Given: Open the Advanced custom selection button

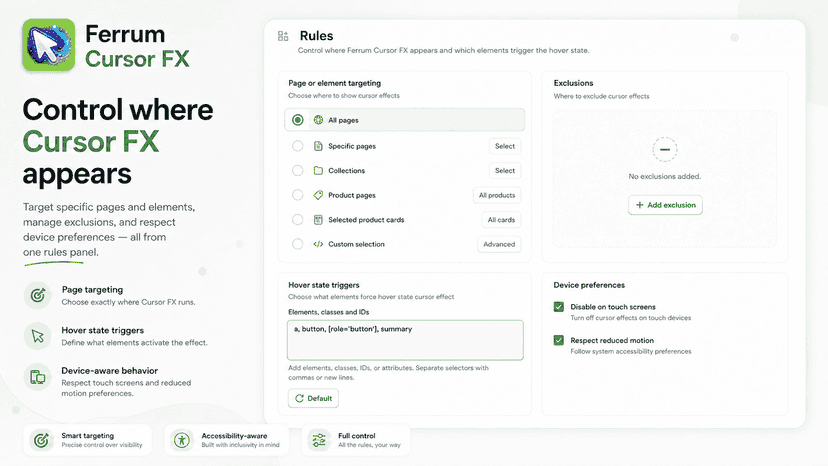Looking at the screenshot, I should 499,244.
